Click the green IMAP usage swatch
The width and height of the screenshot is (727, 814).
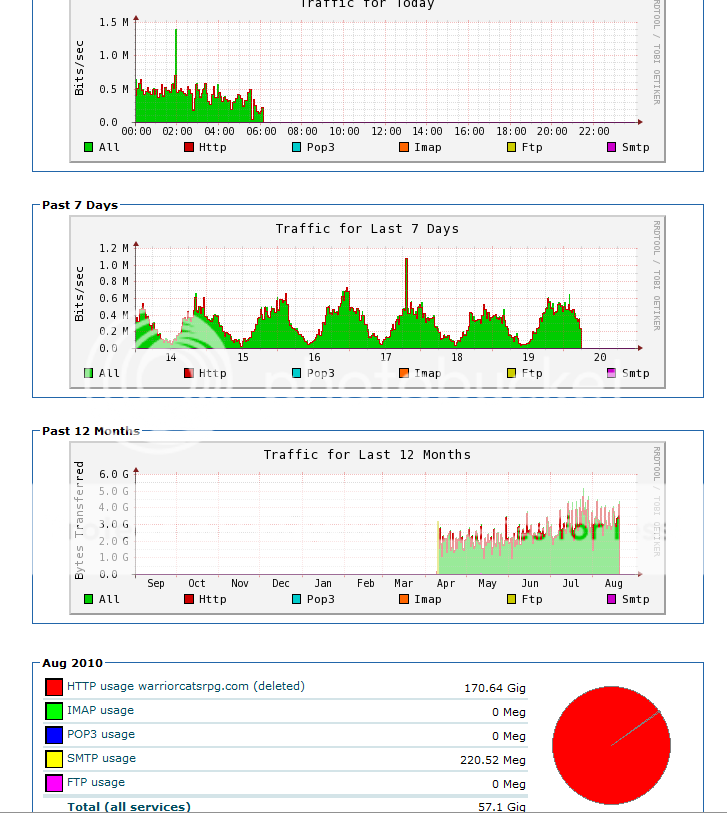[x=54, y=711]
